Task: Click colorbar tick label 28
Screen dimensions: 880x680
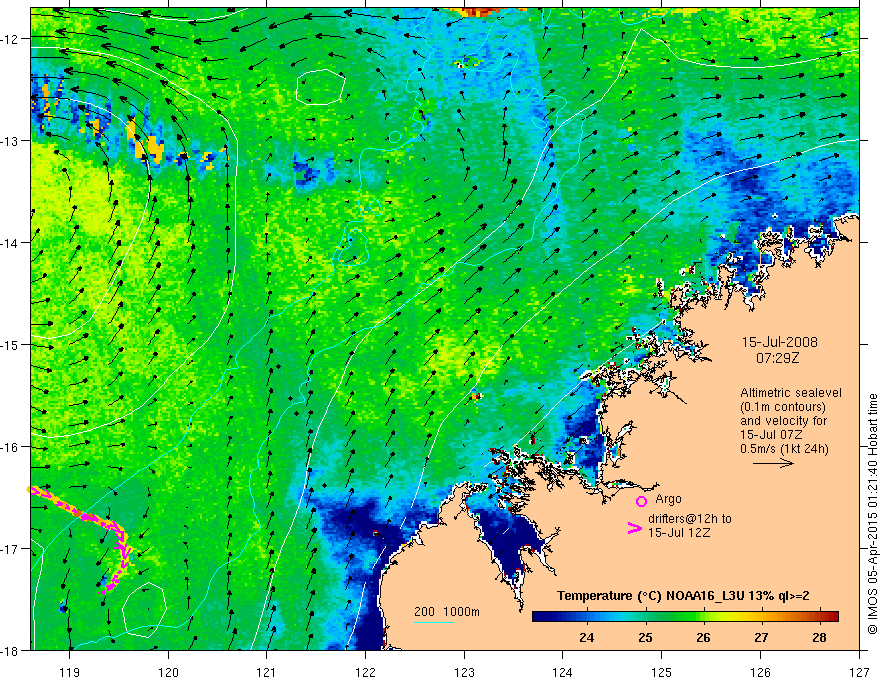Action: 819,637
